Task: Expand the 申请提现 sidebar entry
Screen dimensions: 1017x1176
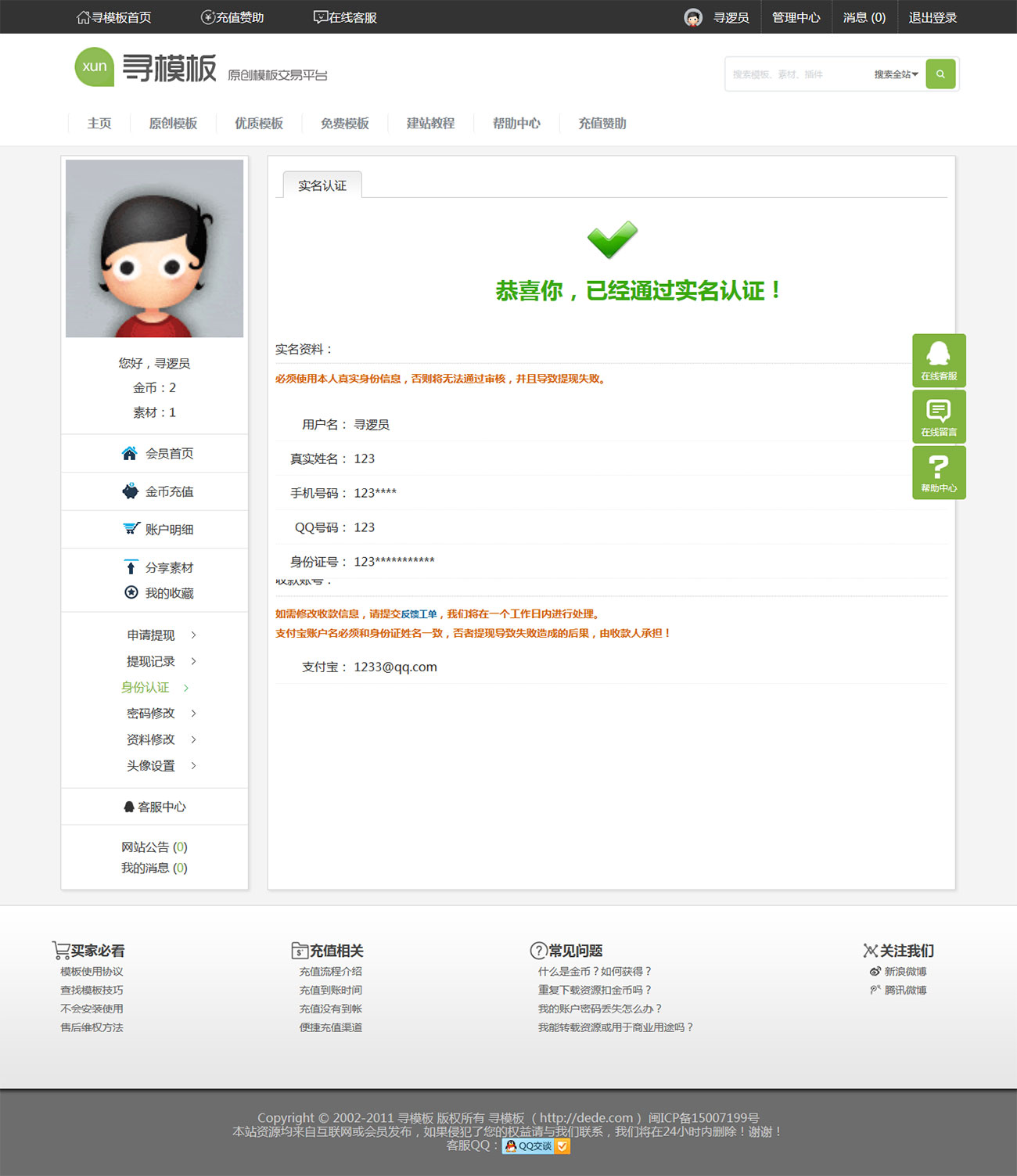Action: tap(161, 635)
